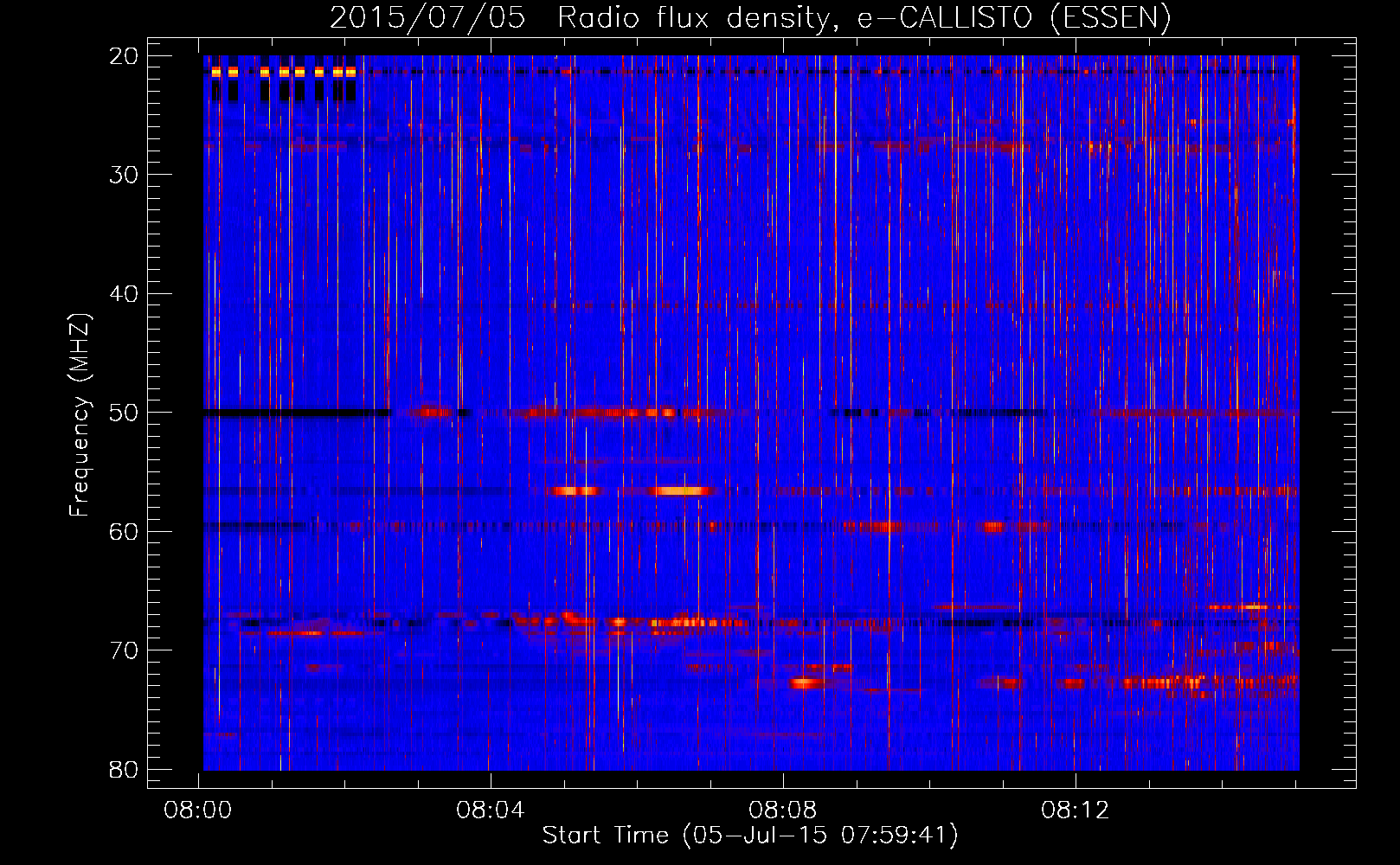Click the 60 frequency tick label

tap(124, 531)
